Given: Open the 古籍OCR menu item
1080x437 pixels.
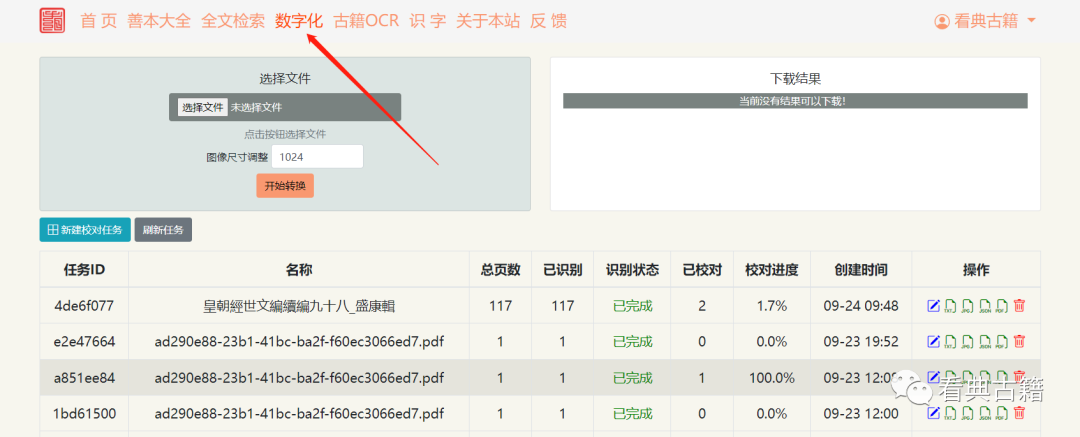Looking at the screenshot, I should (366, 21).
